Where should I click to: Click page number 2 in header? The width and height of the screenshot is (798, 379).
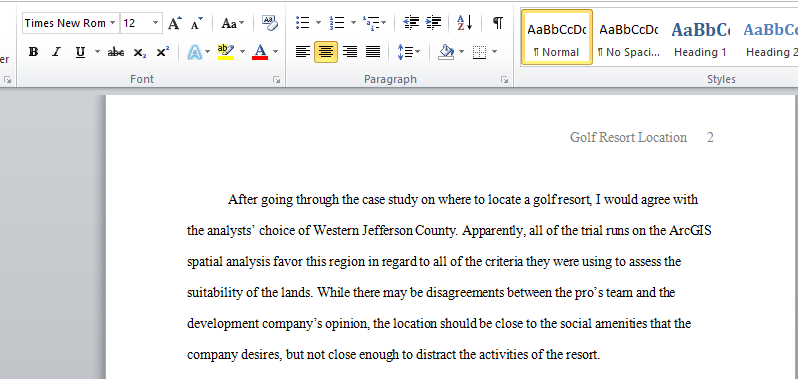coord(710,137)
